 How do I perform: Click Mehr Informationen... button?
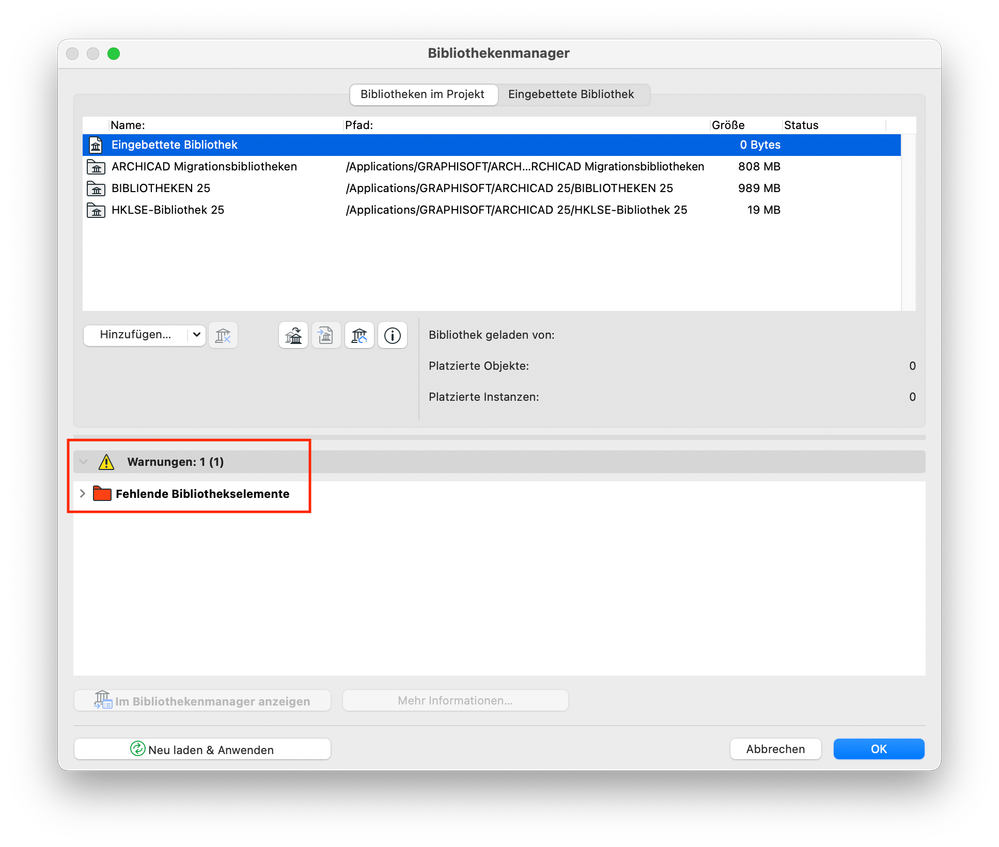pyautogui.click(x=455, y=701)
